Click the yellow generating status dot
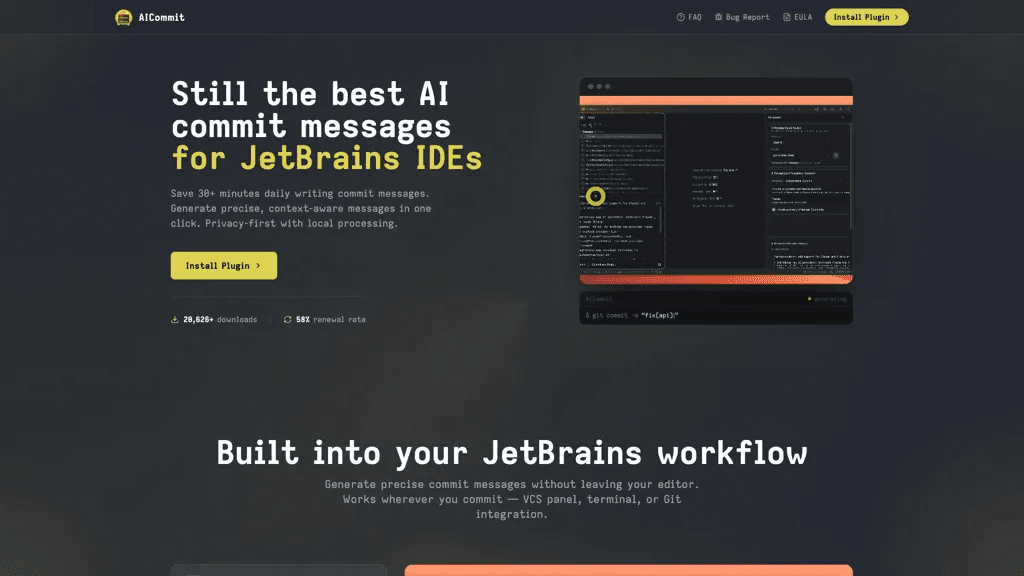The width and height of the screenshot is (1024, 576). 809,299
